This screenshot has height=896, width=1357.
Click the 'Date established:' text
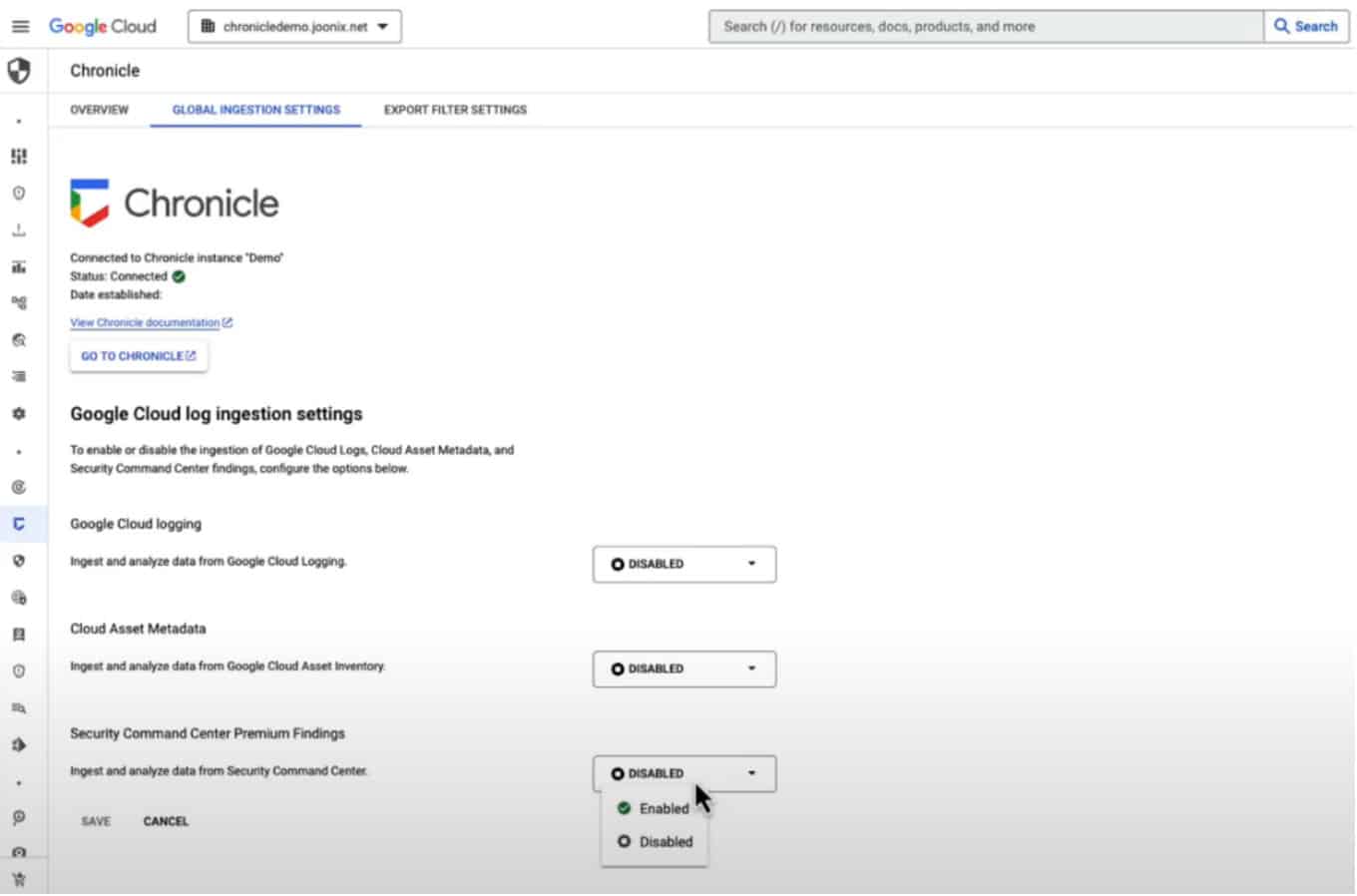(116, 294)
